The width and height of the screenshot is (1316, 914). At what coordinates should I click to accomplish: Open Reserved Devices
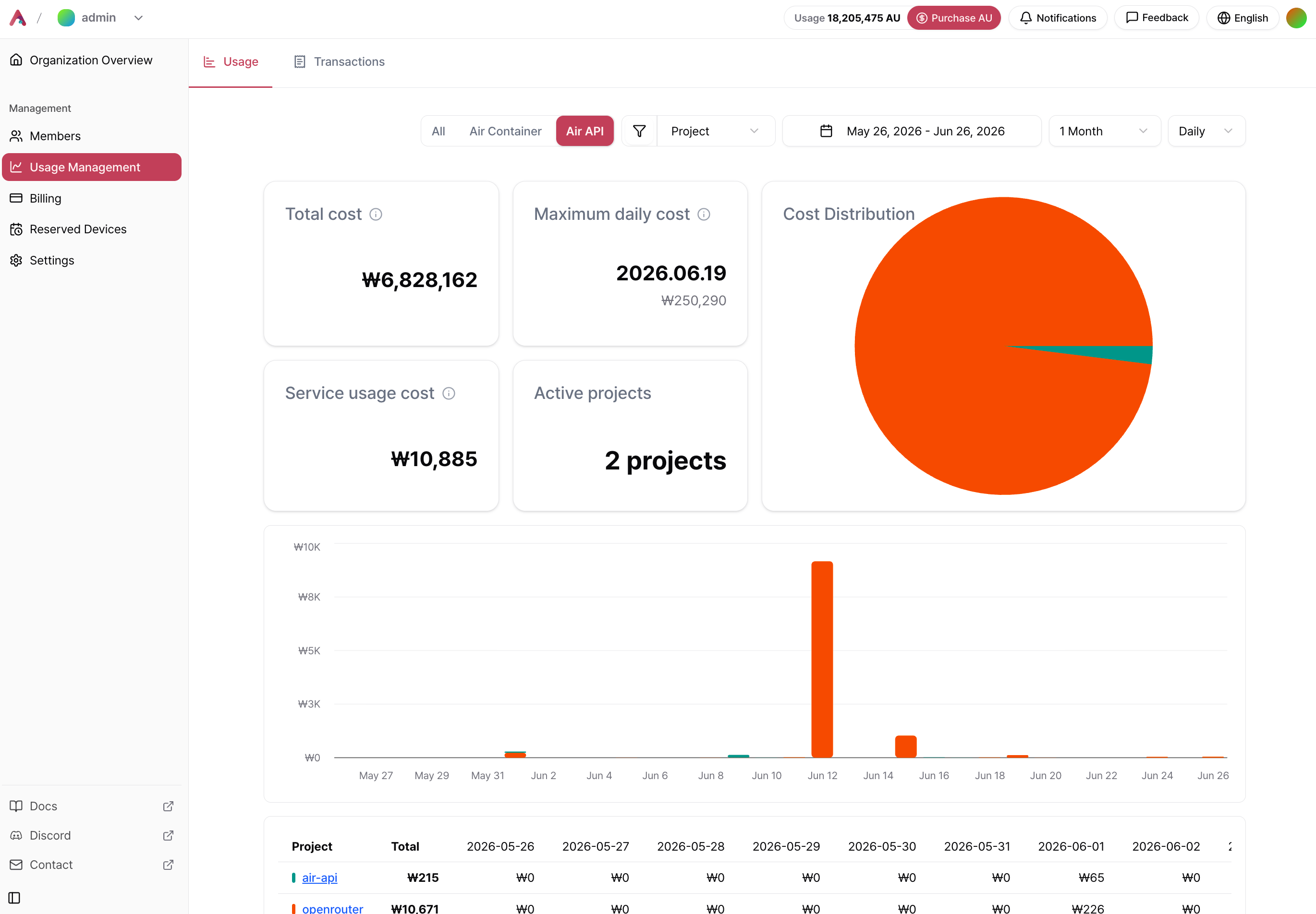coord(92,229)
